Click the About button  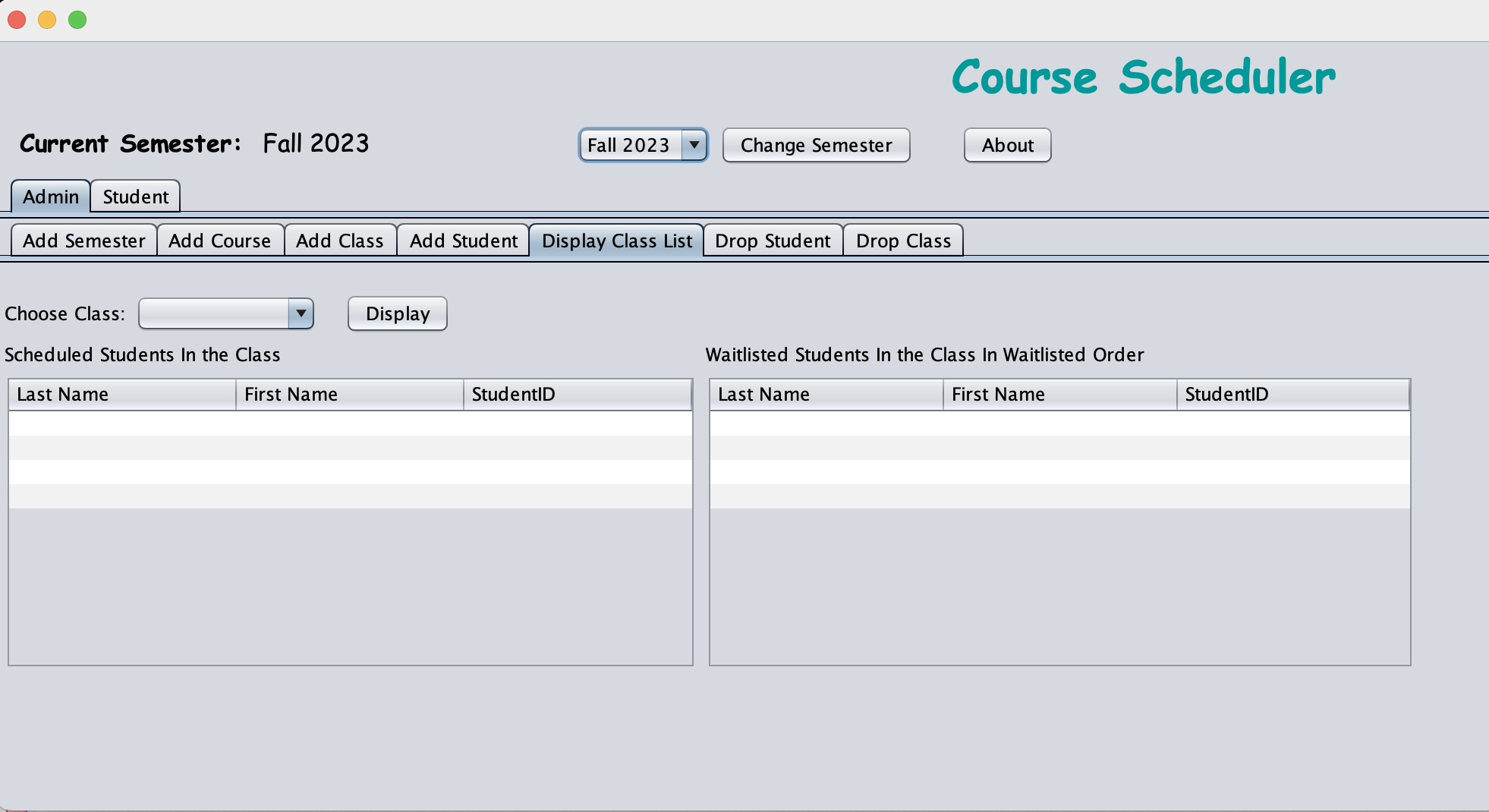pyautogui.click(x=1007, y=145)
